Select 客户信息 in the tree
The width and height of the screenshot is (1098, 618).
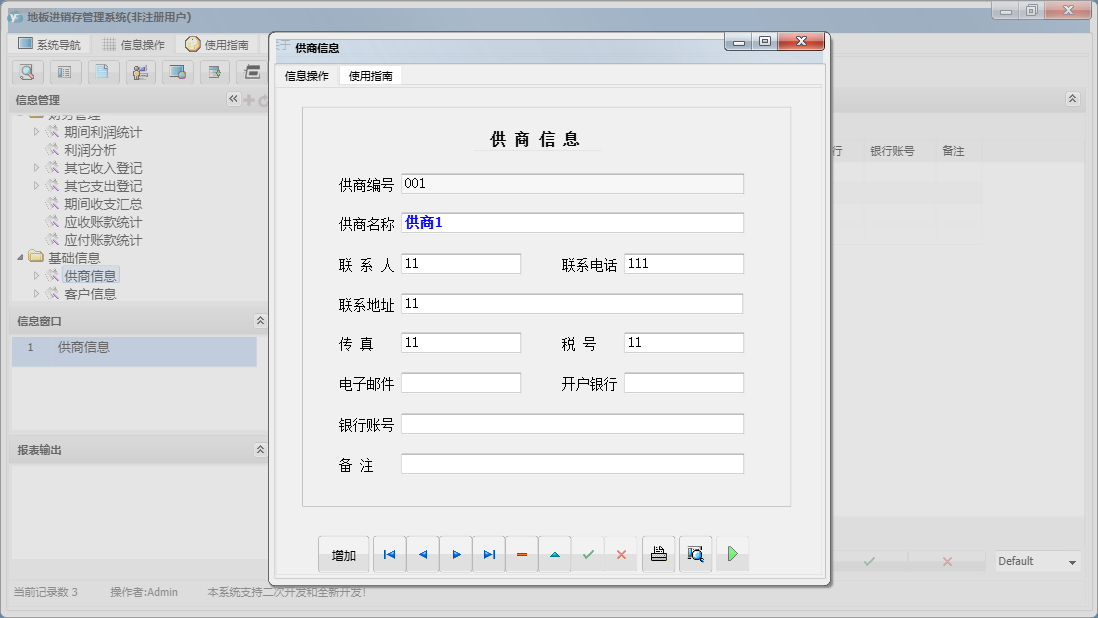point(90,294)
